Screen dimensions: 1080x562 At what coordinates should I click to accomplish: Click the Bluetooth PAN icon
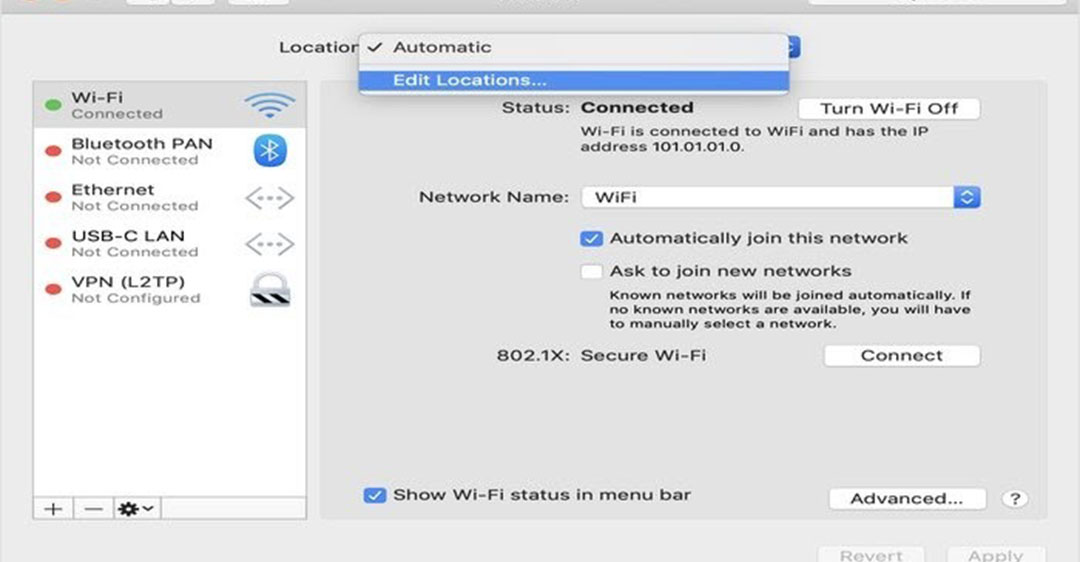click(x=269, y=151)
